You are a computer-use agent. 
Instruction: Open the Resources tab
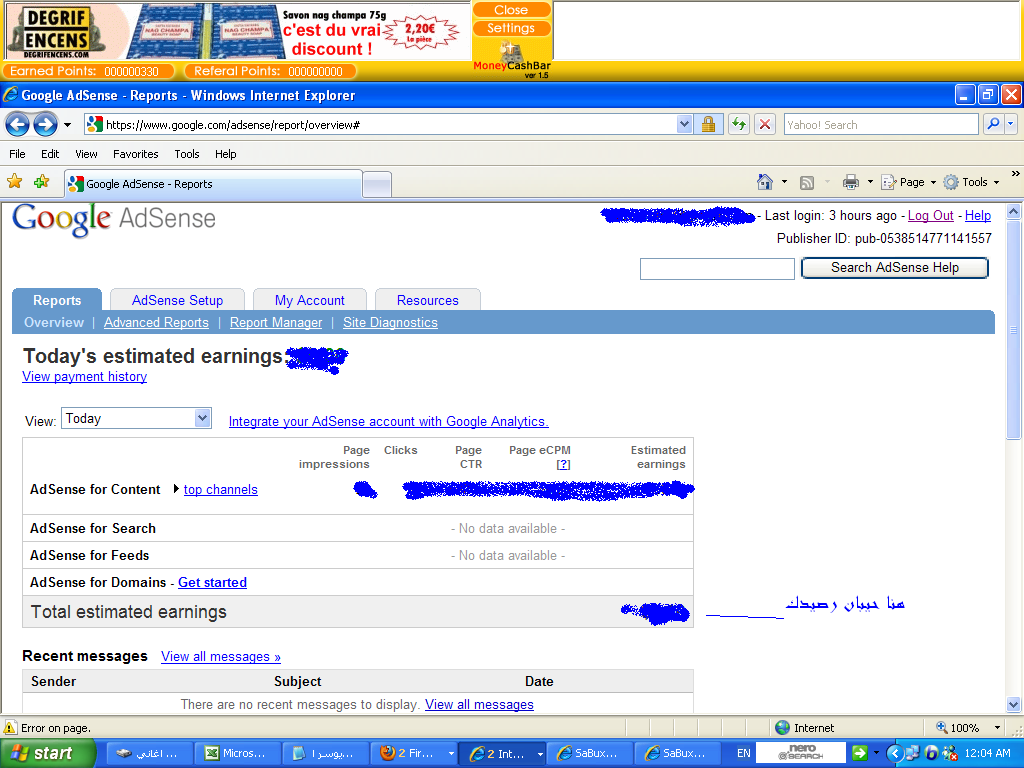[x=428, y=300]
